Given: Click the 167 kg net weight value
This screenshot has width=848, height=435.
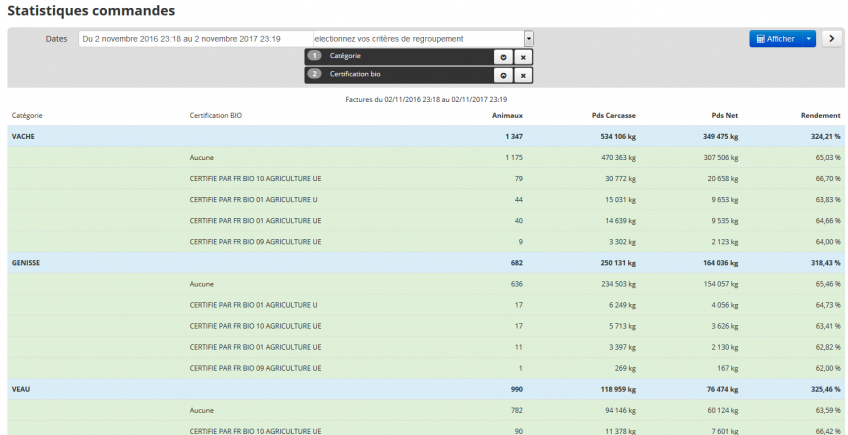Looking at the screenshot, I should (728, 368).
